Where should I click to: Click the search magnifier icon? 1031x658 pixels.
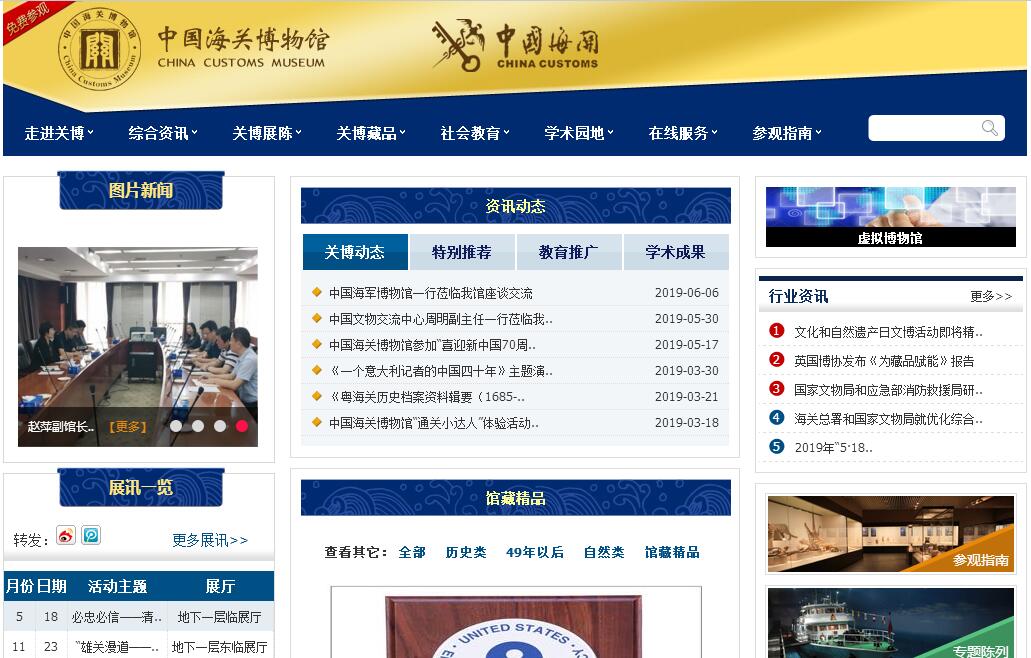point(989,128)
